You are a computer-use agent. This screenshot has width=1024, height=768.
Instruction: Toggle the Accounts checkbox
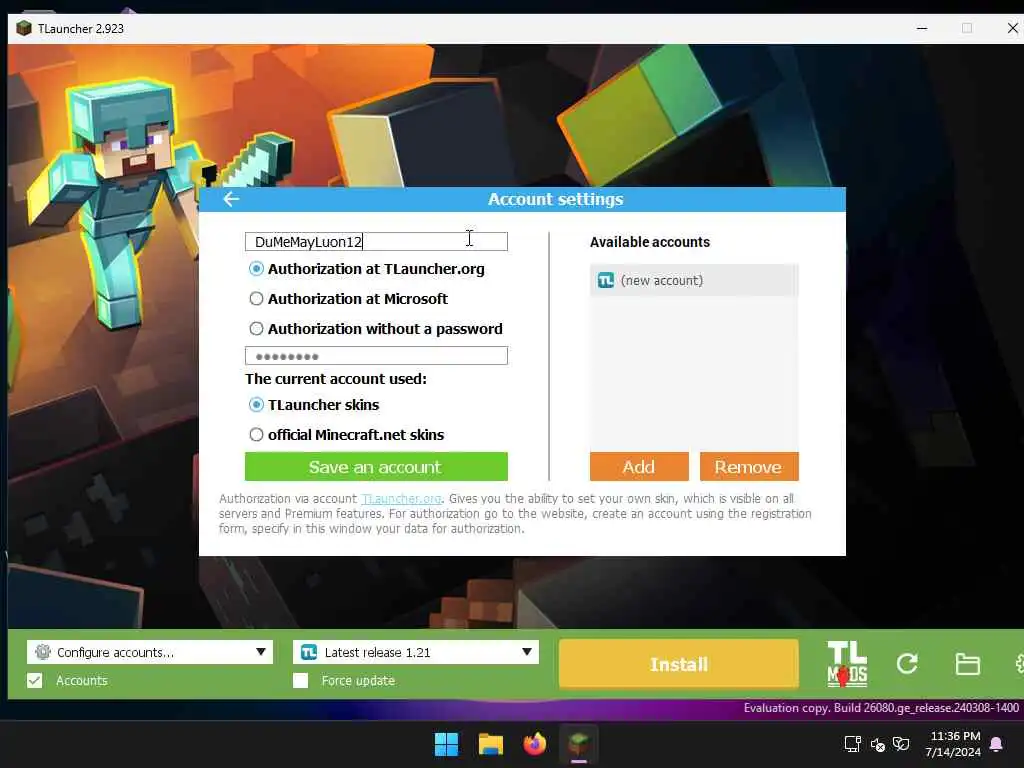(35, 680)
